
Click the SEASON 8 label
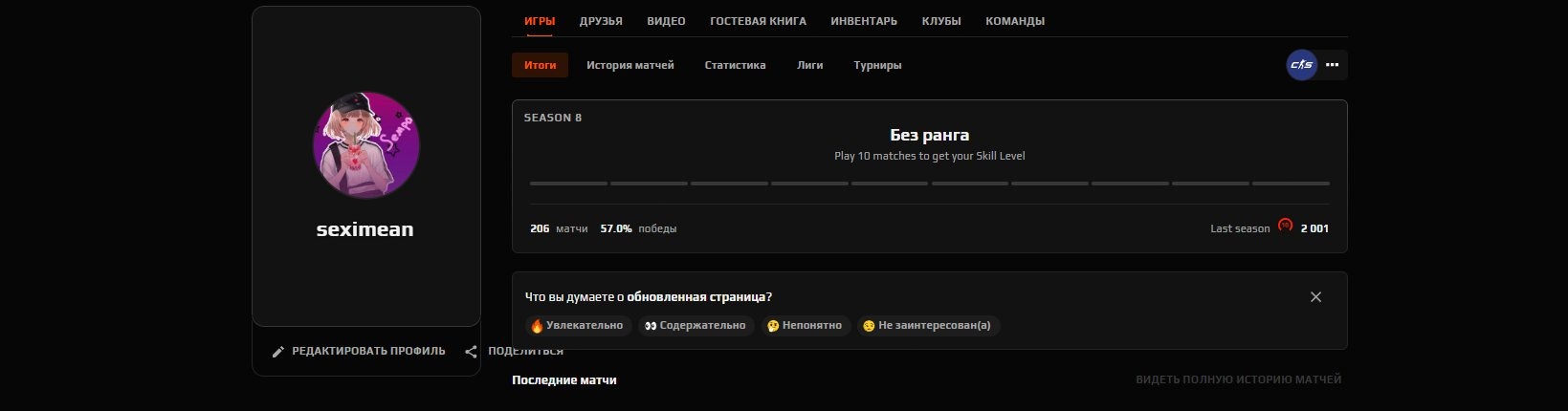553,118
